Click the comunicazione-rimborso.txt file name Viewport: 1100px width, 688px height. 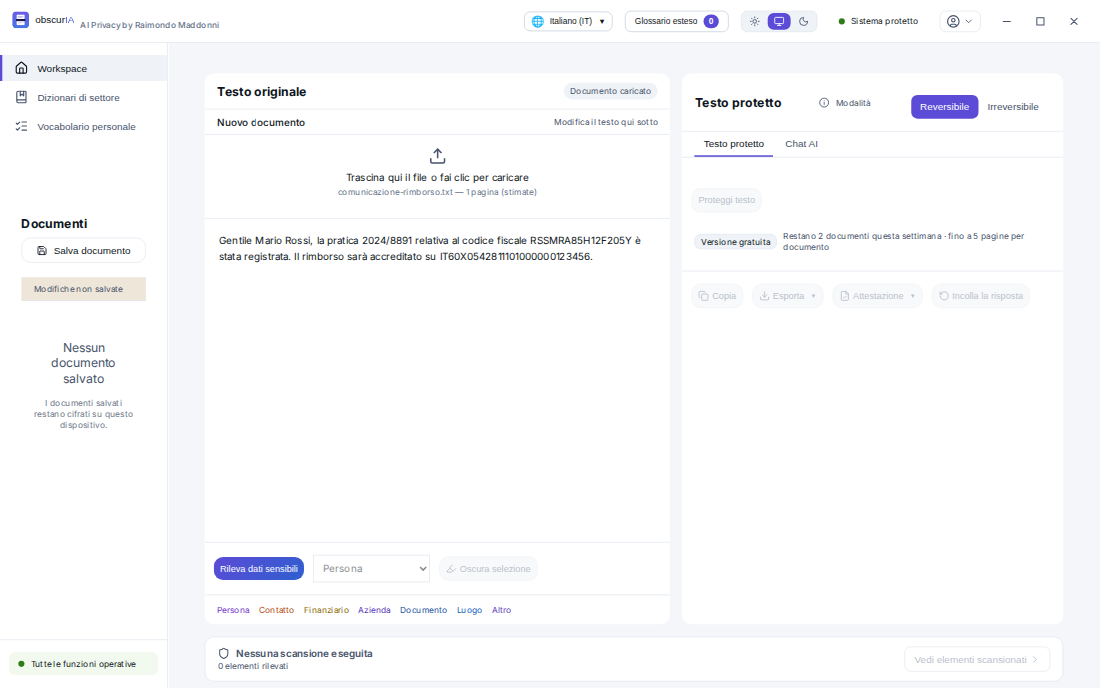[396, 192]
